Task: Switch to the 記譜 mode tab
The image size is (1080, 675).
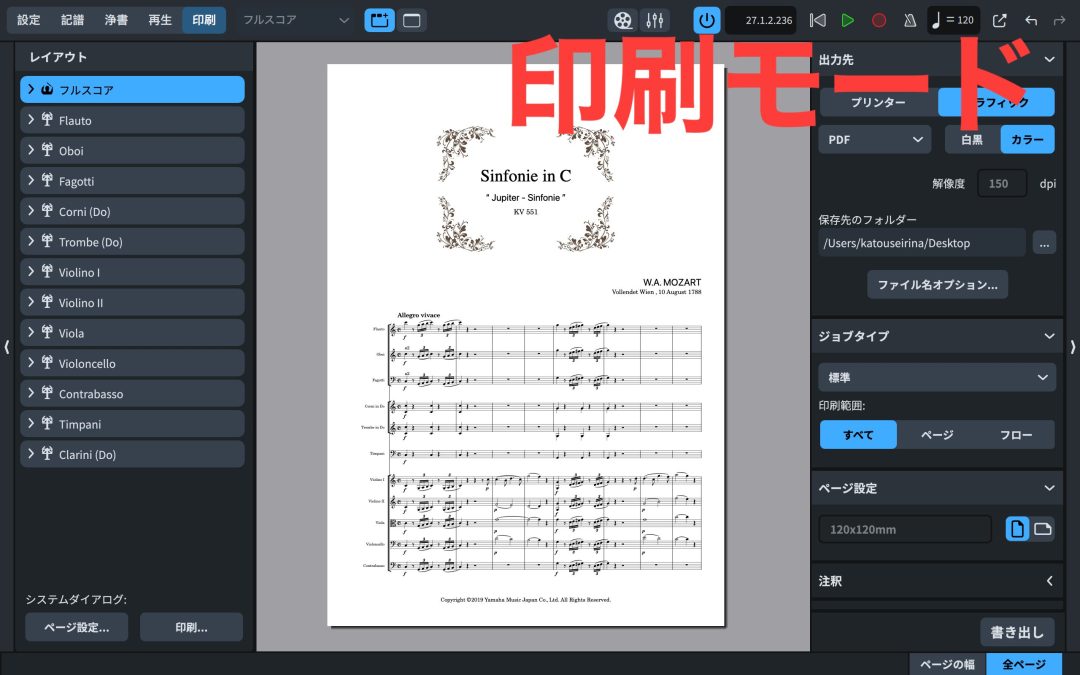Action: (72, 20)
